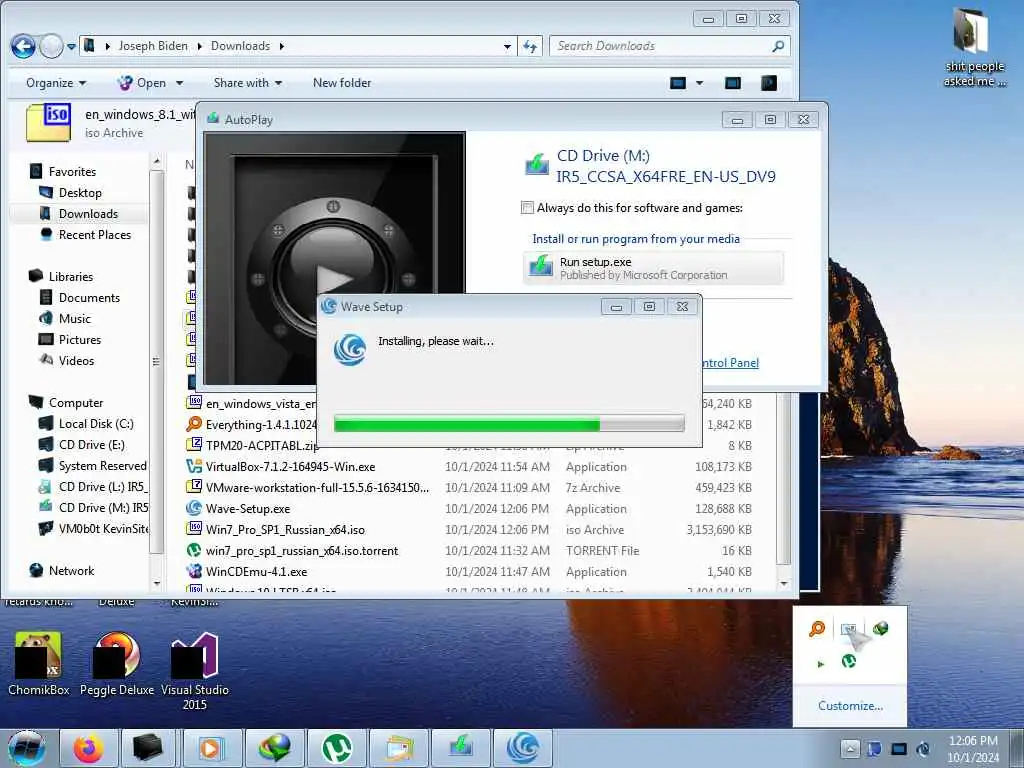Open the Organize menu
Screen dimensions: 1024x768
(56, 83)
